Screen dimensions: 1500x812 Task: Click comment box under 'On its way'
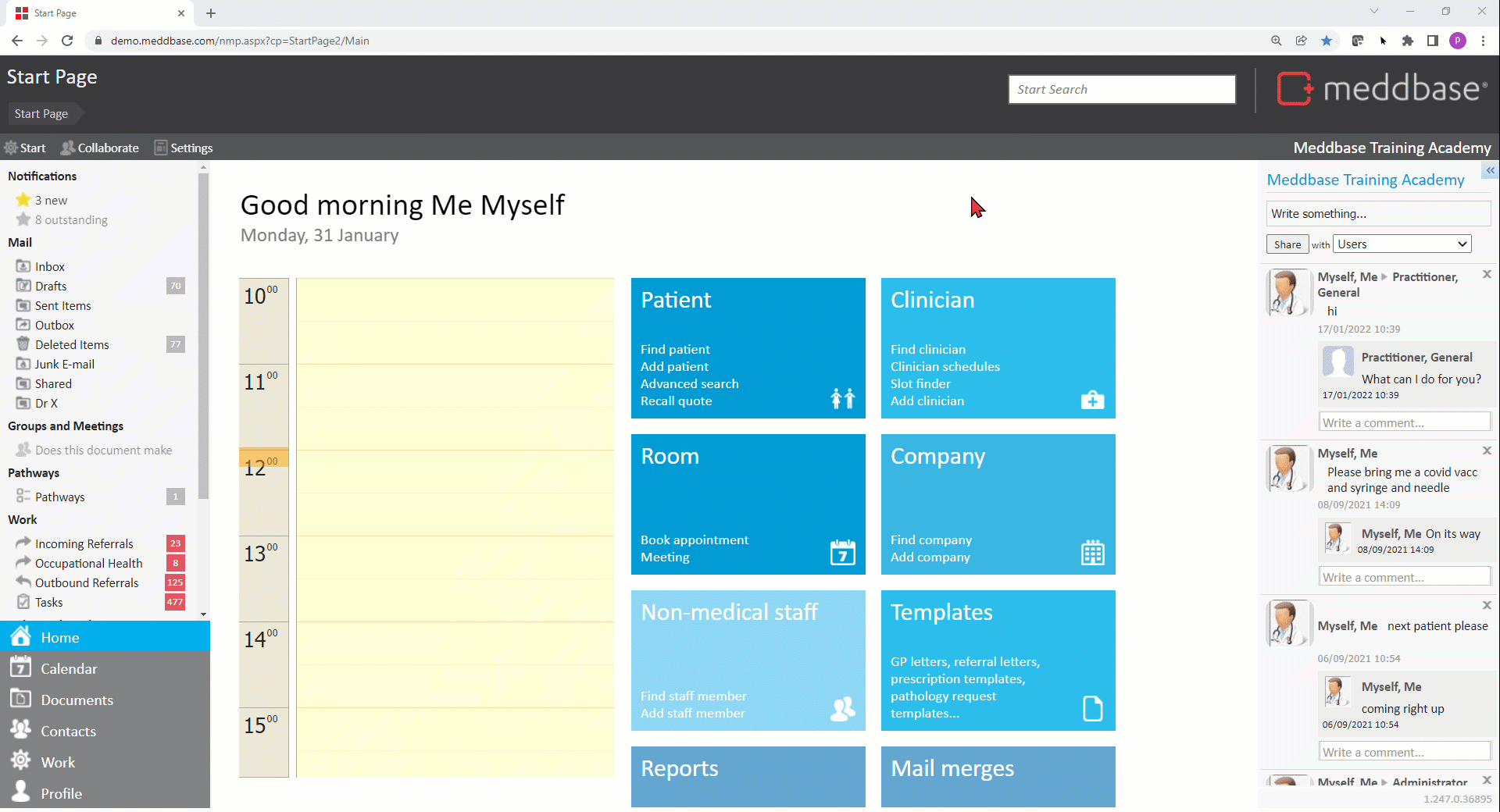[x=1405, y=577]
